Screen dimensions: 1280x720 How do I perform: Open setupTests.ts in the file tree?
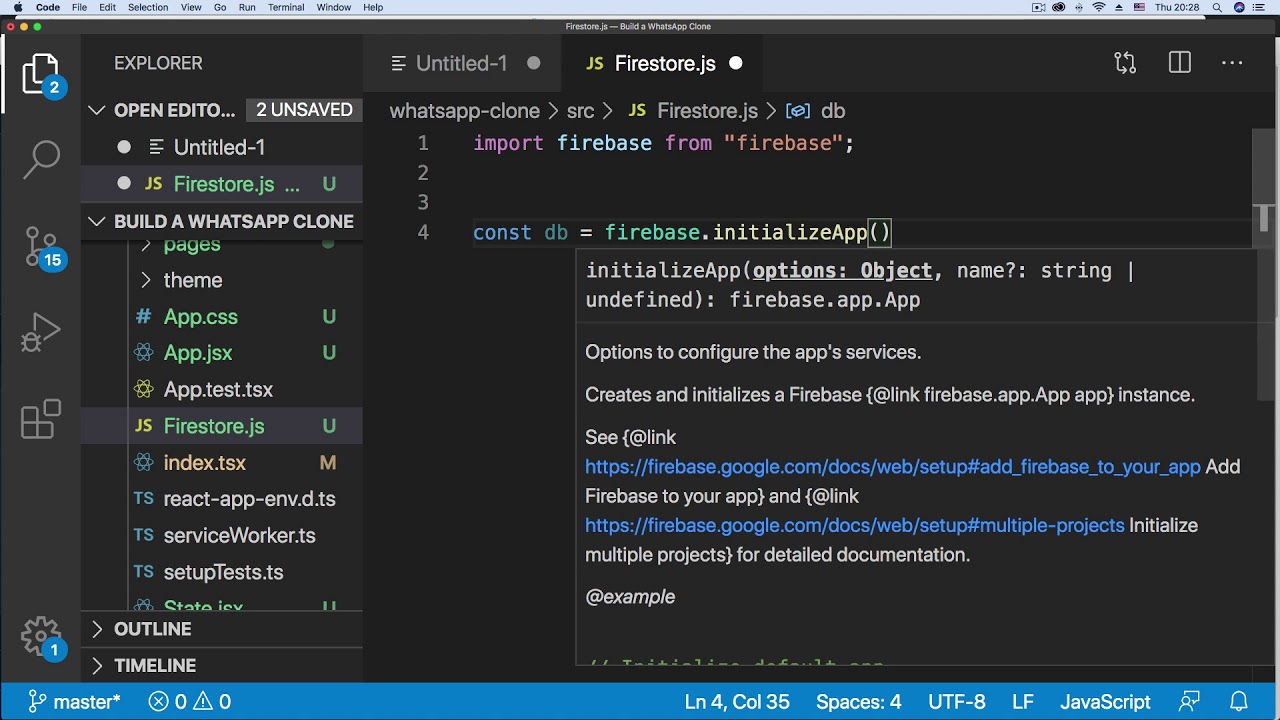222,572
